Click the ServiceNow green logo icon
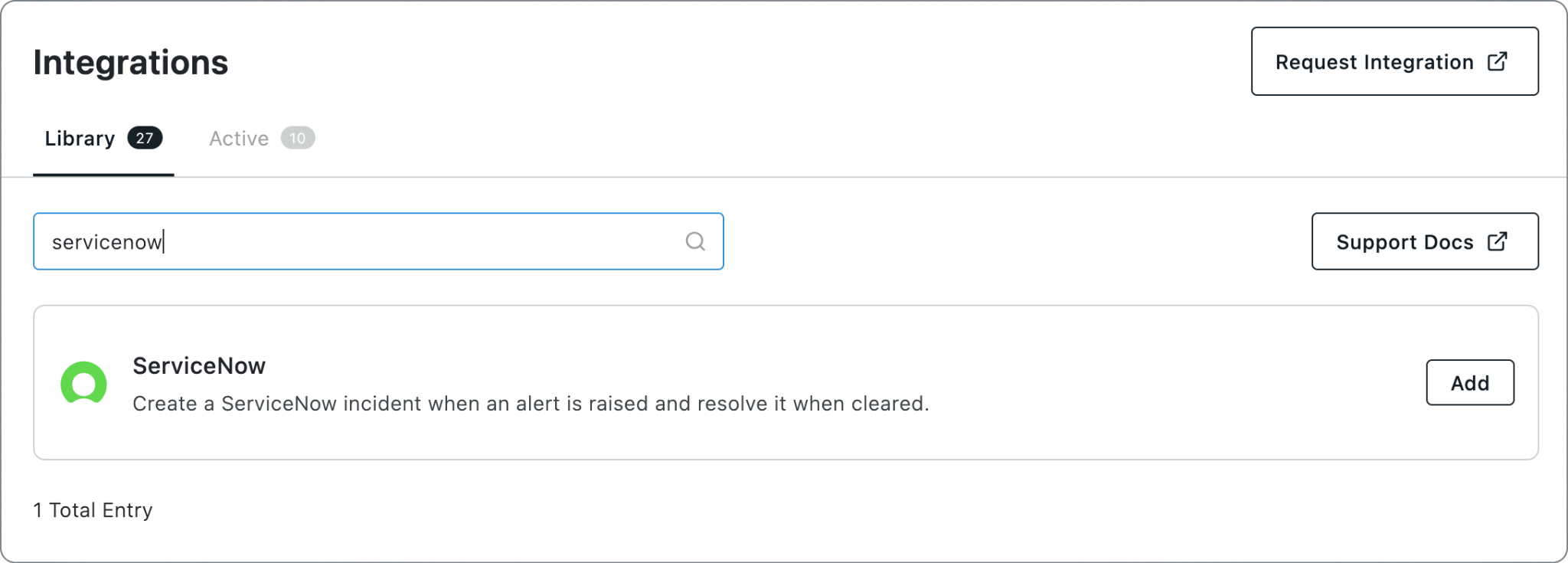Screen dimensions: 1568x563 coord(83,382)
